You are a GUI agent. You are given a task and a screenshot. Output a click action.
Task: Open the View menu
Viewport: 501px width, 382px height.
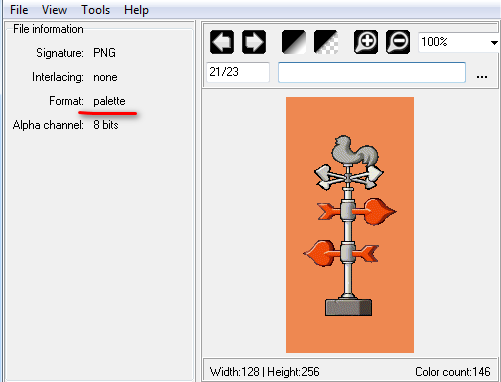tap(54, 10)
